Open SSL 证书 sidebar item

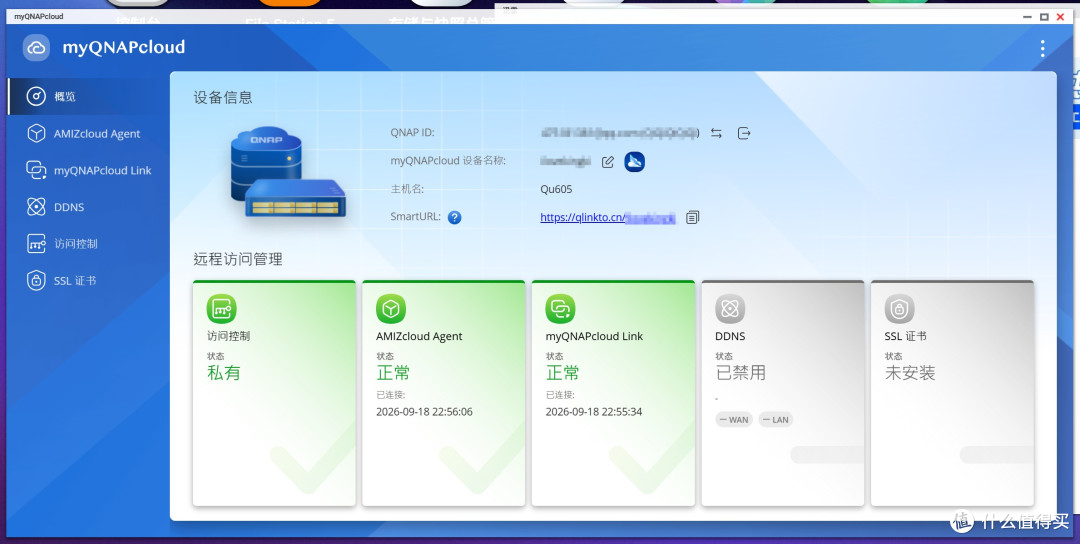click(x=89, y=280)
